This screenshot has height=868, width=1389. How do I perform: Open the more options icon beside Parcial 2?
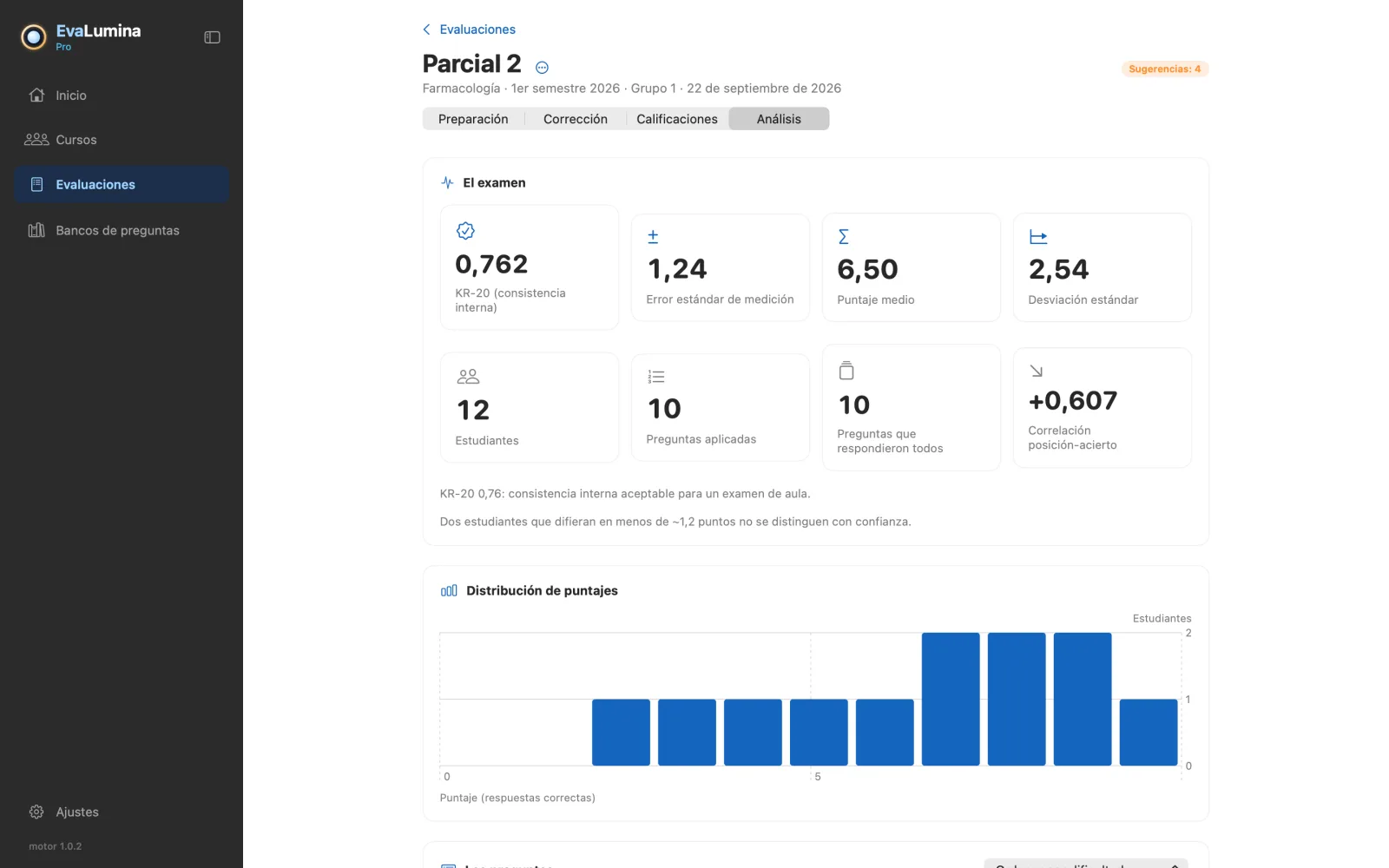point(542,68)
